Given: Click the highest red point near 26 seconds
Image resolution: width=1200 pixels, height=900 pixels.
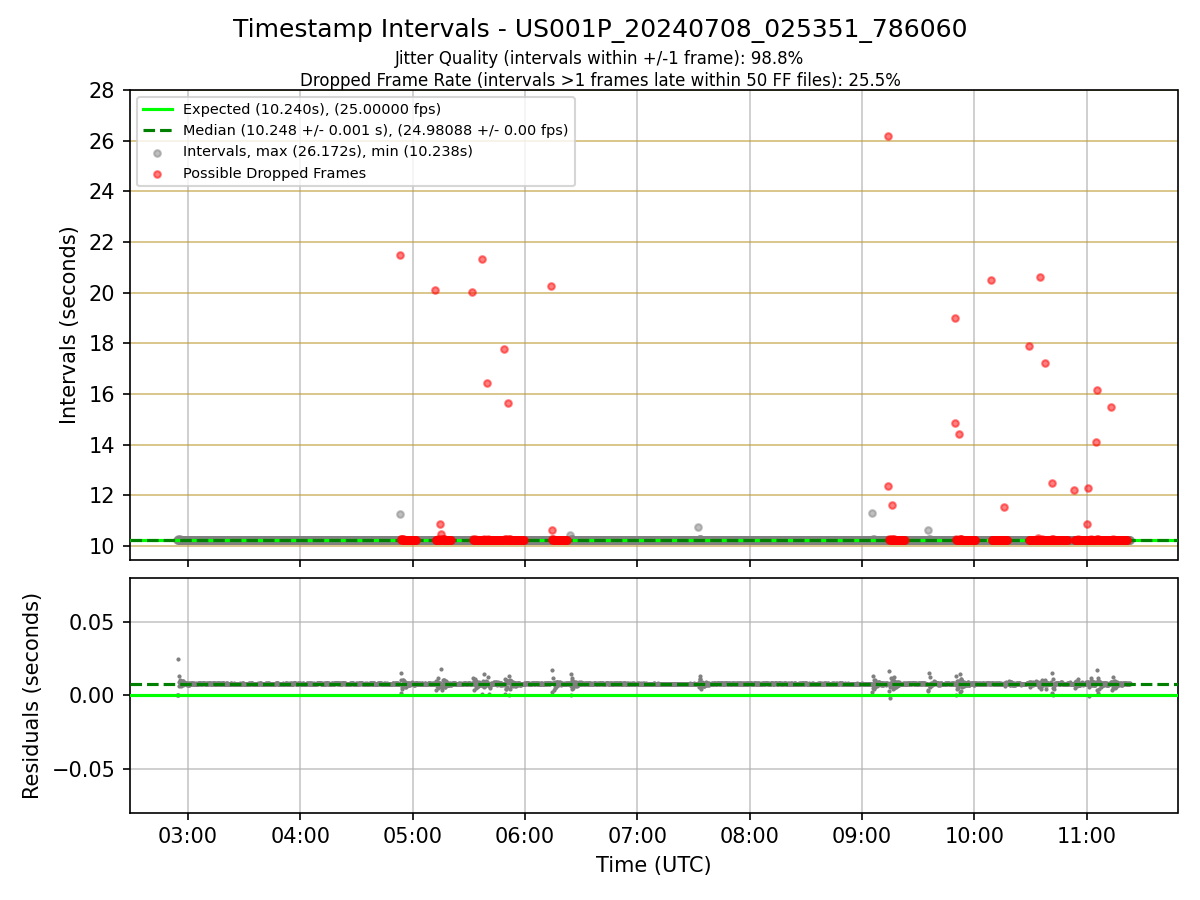Looking at the screenshot, I should [888, 136].
